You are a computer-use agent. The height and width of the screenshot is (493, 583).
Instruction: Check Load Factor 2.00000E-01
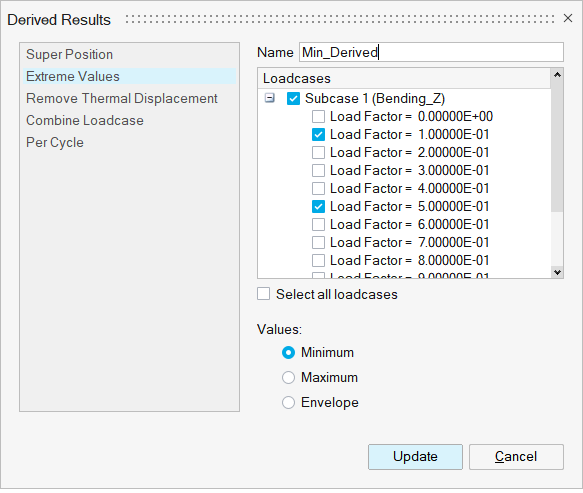click(x=318, y=152)
